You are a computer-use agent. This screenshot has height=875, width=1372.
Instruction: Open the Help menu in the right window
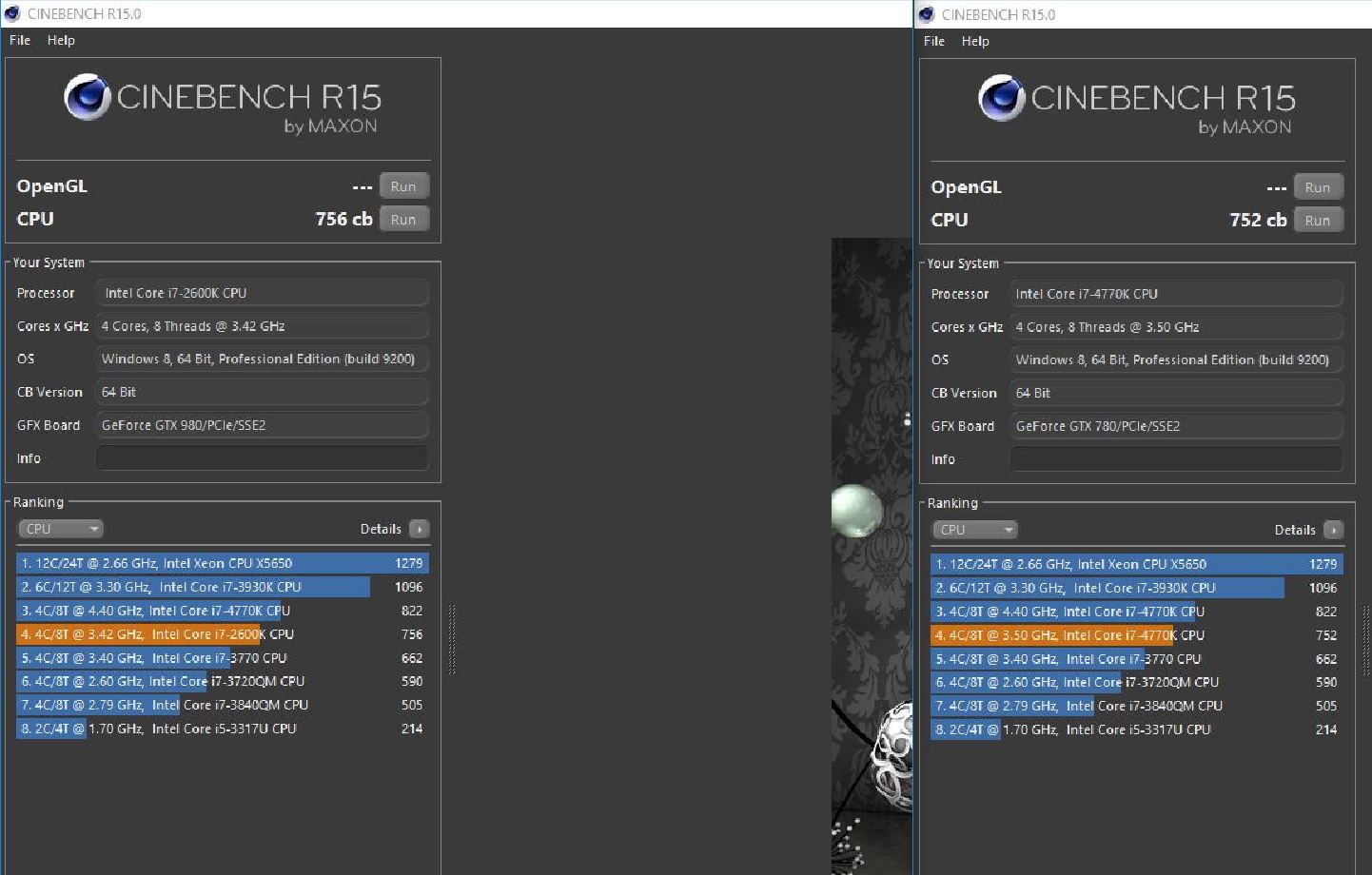975,41
